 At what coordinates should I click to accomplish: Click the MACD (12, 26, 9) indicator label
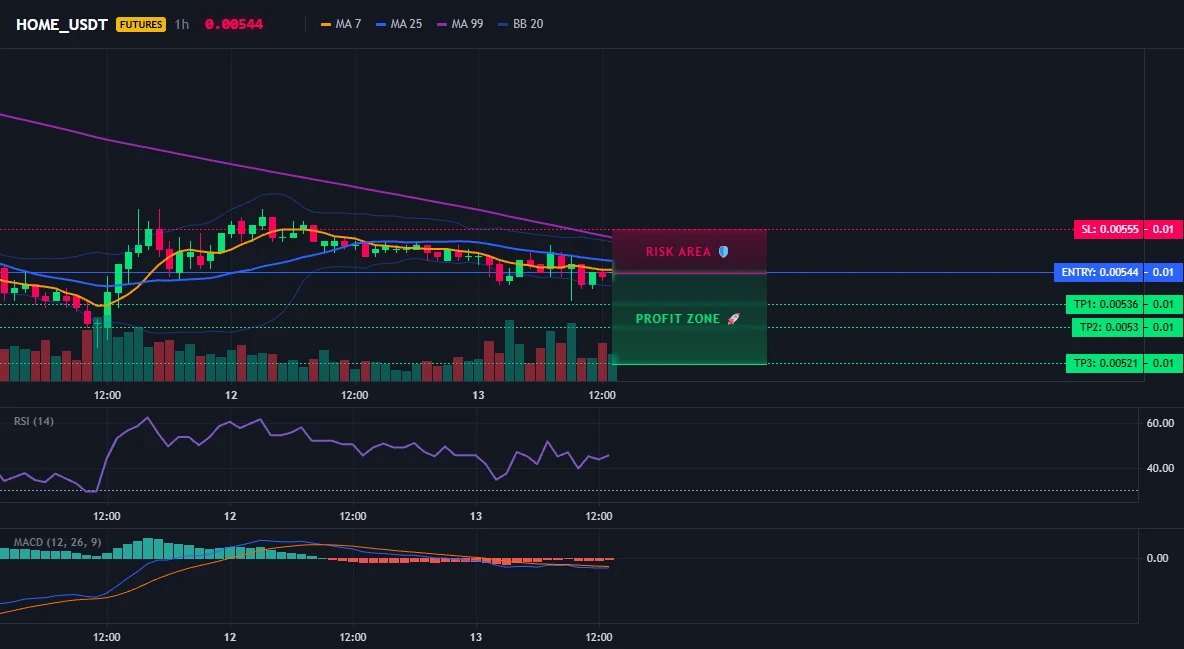[57, 542]
